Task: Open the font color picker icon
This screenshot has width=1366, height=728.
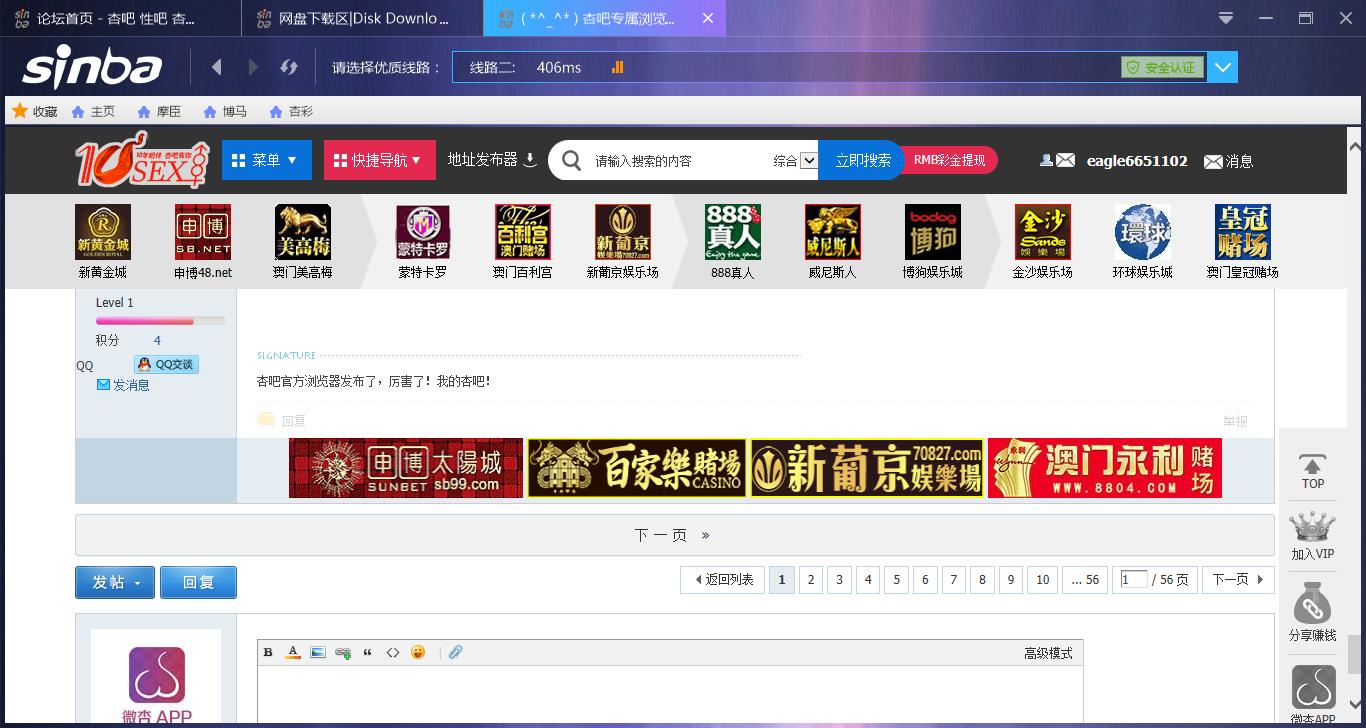Action: point(293,652)
